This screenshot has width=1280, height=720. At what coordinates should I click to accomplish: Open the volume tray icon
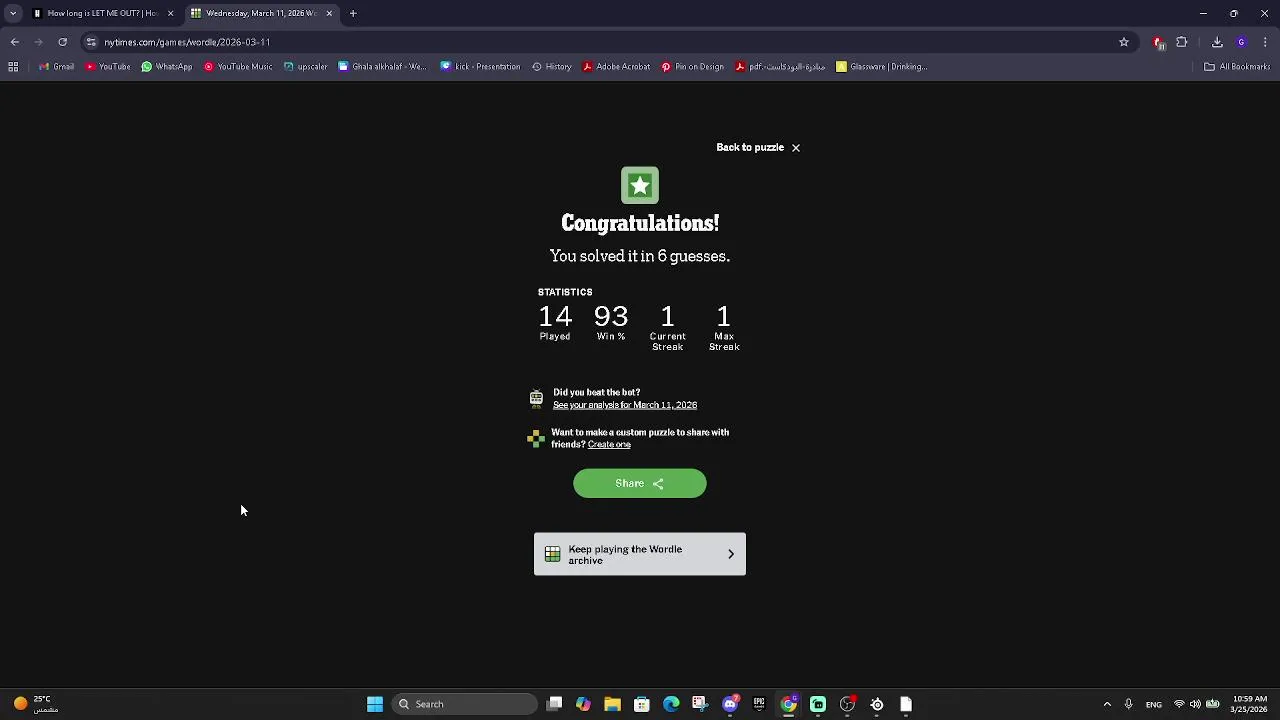(x=1195, y=705)
